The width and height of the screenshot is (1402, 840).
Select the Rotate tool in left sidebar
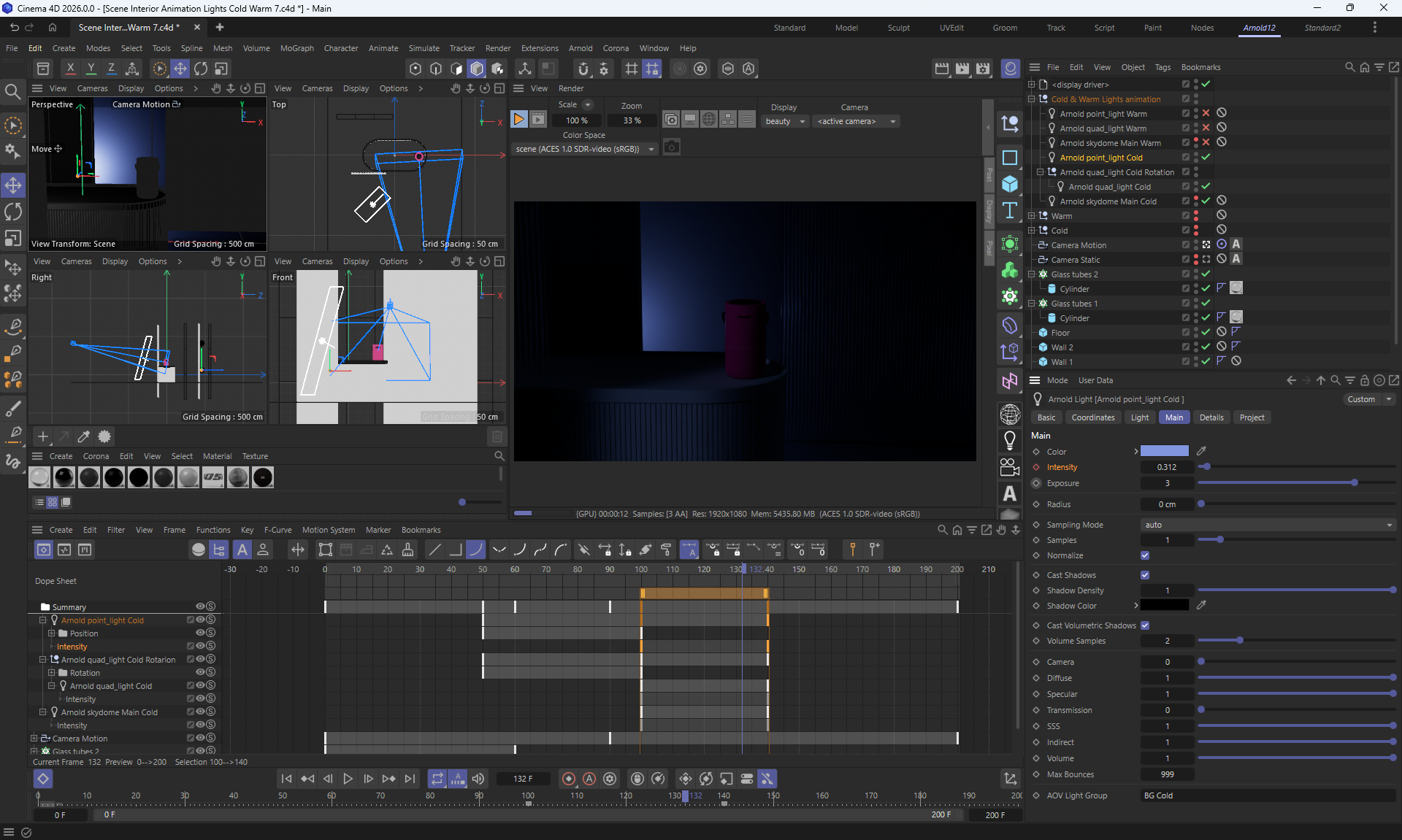click(13, 212)
